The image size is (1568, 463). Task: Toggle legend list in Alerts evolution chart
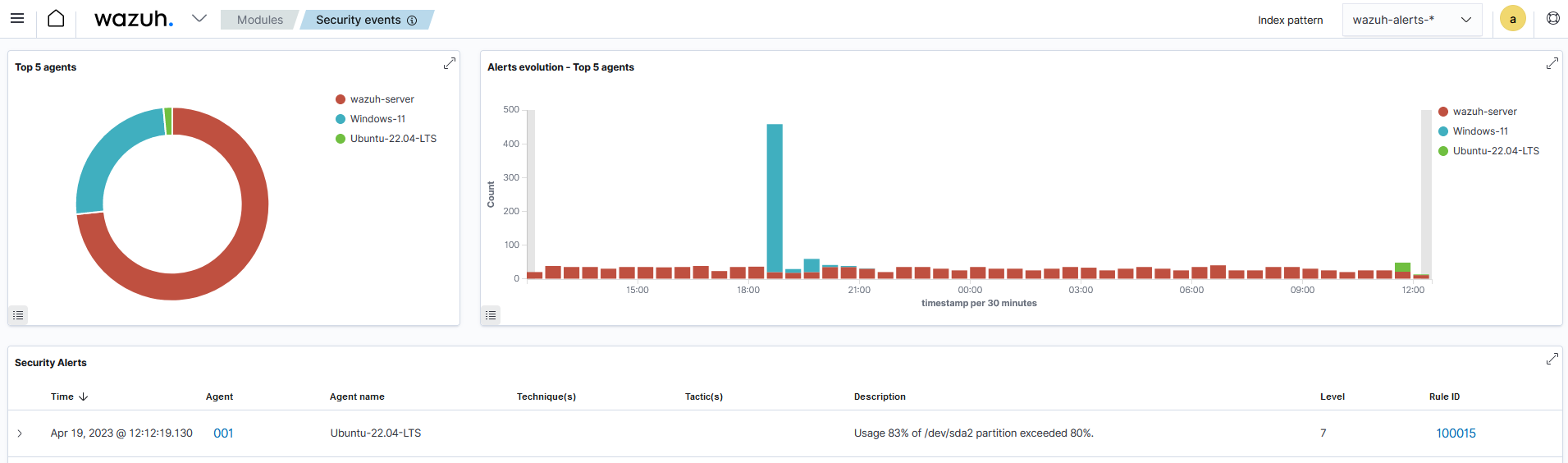click(491, 315)
